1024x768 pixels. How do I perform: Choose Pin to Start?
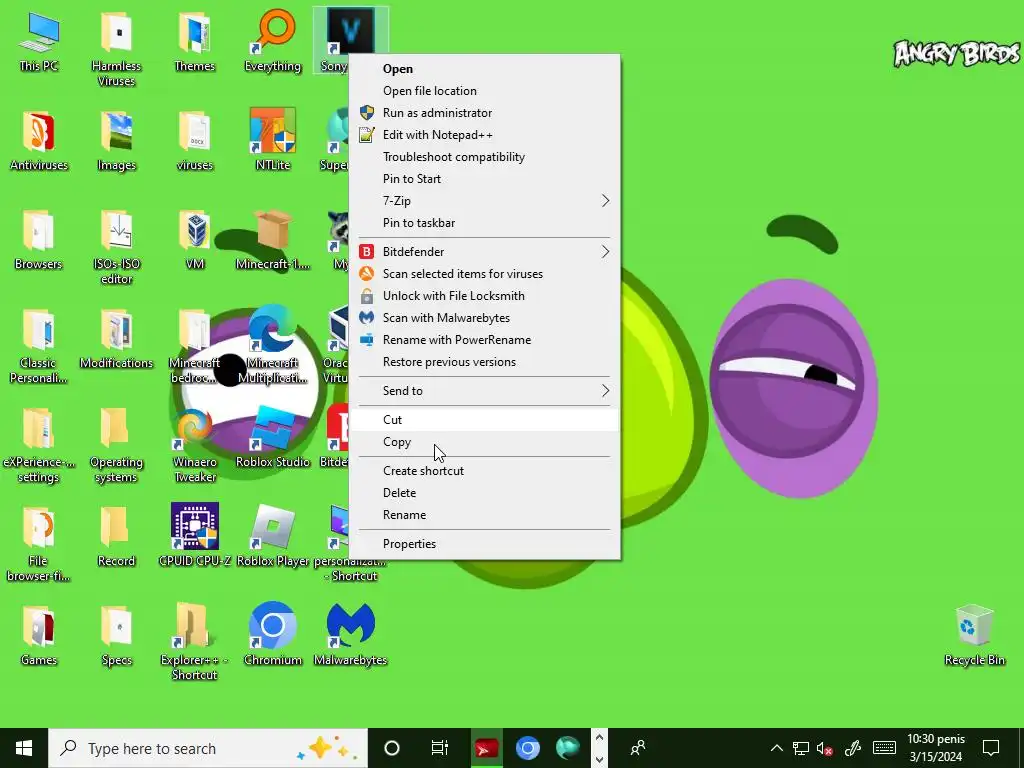coord(485,179)
